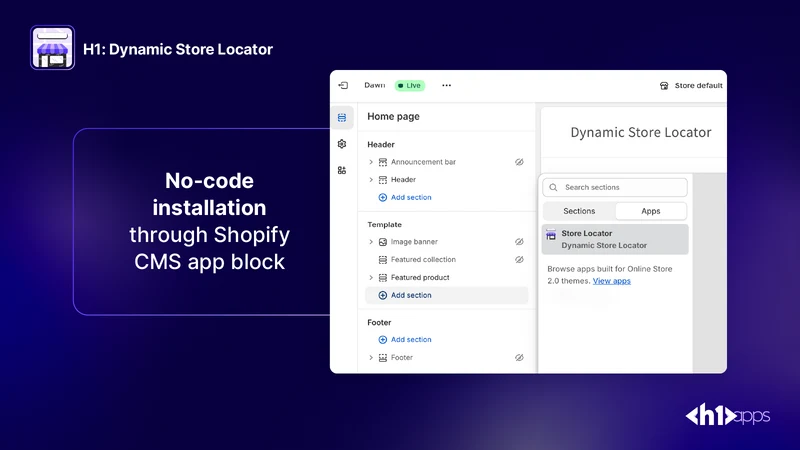Click the Live status badge
Image resolution: width=800 pixels, height=450 pixels.
(410, 85)
